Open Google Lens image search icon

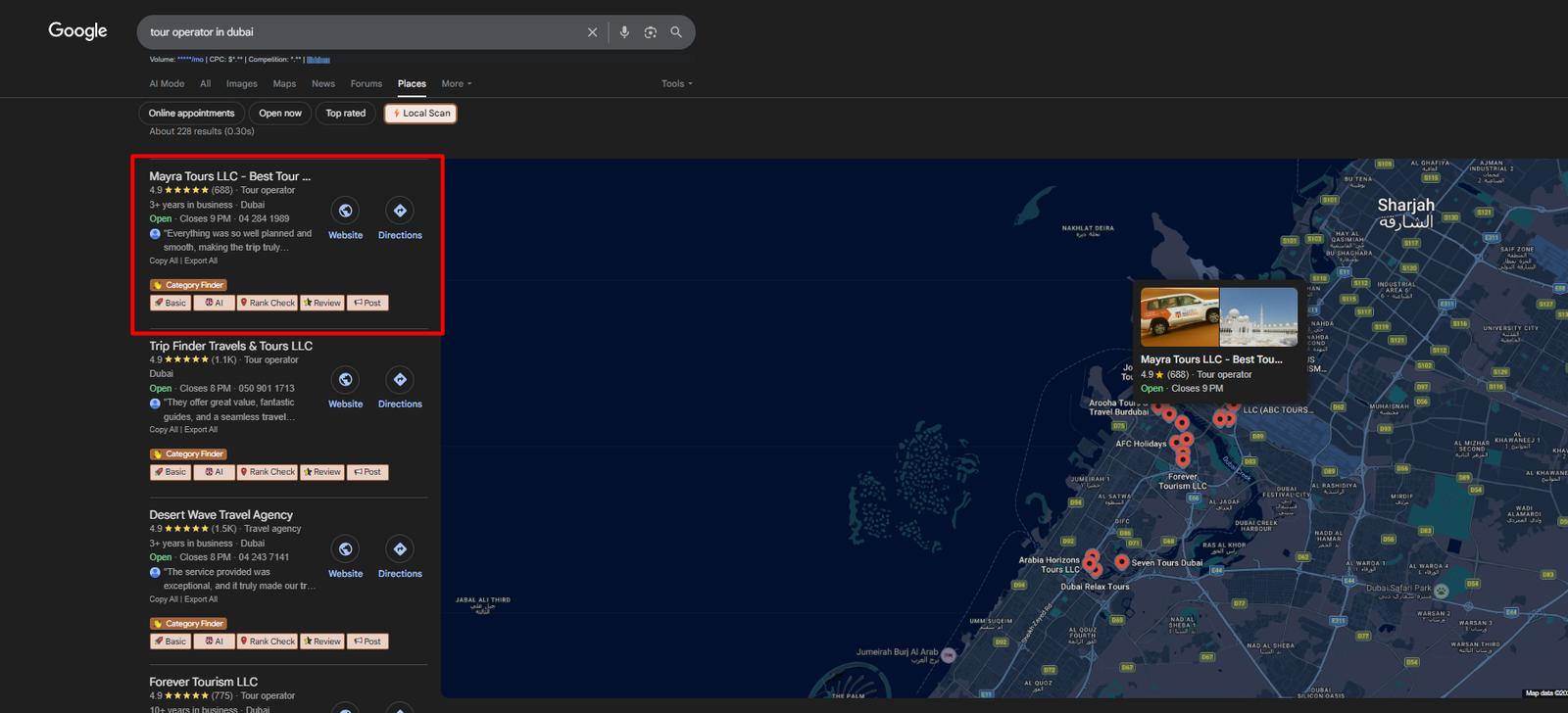click(x=650, y=32)
